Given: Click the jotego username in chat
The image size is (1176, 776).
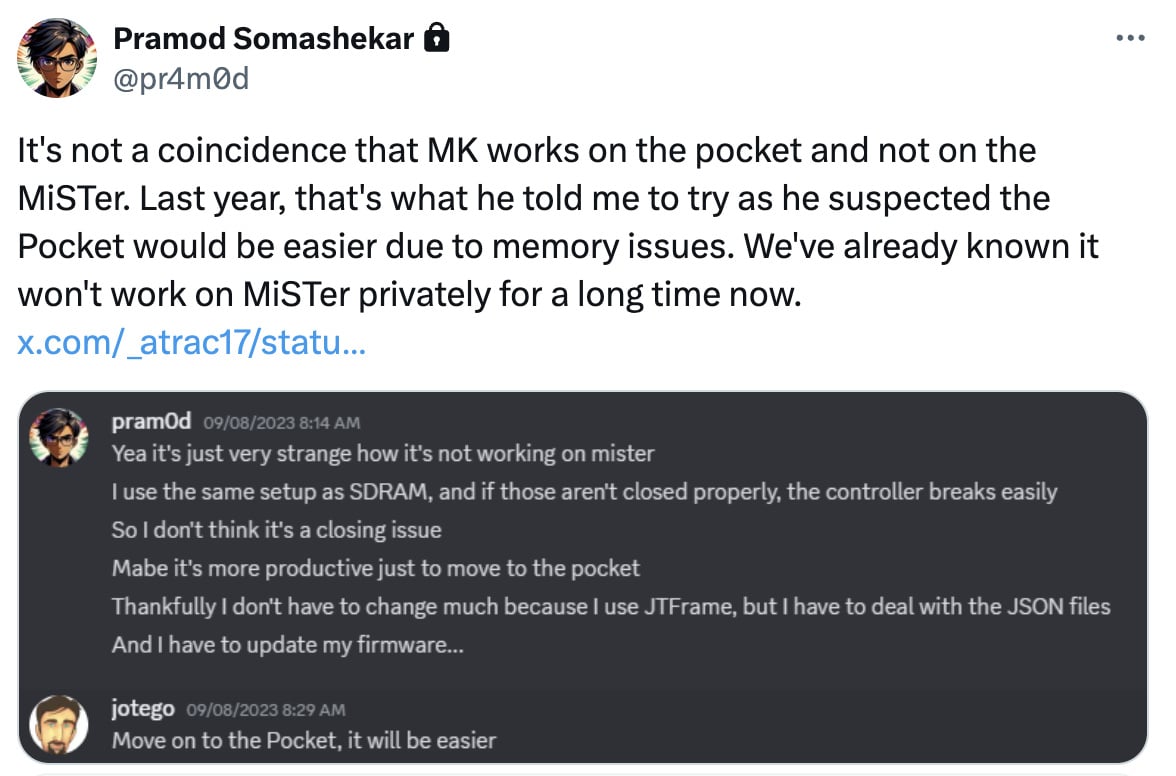Looking at the screenshot, I should (142, 709).
